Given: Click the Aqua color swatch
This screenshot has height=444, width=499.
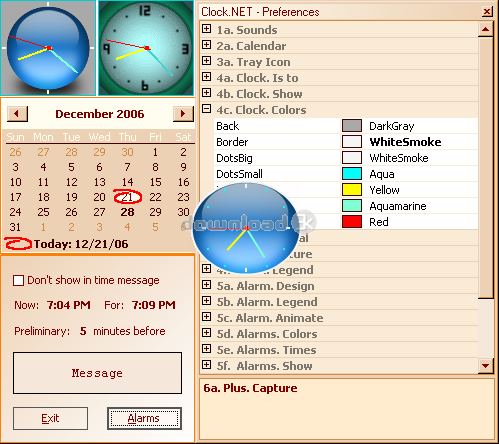Looking at the screenshot, I should pos(352,174).
